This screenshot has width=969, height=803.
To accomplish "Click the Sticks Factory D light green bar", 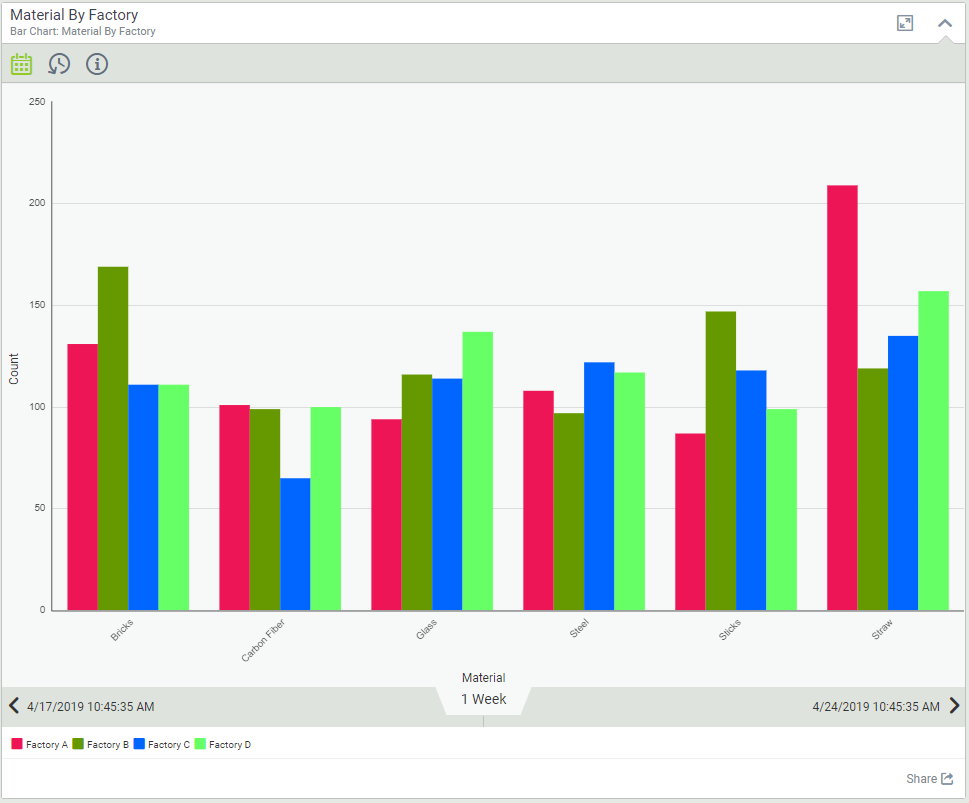I will coord(782,509).
